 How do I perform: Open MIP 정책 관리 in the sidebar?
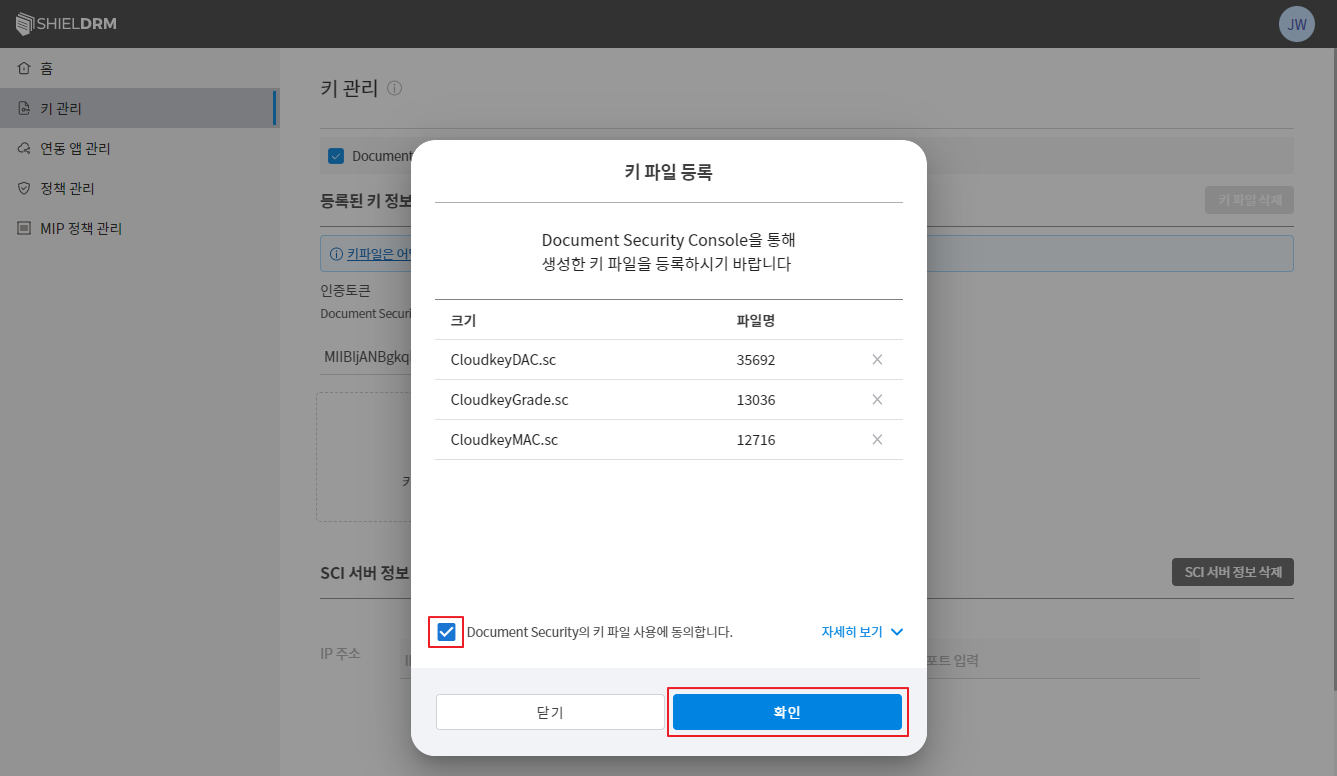tap(140, 228)
